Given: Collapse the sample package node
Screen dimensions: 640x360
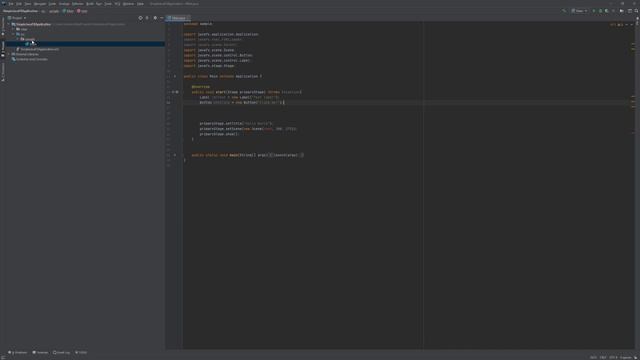Looking at the screenshot, I should [x=18, y=39].
